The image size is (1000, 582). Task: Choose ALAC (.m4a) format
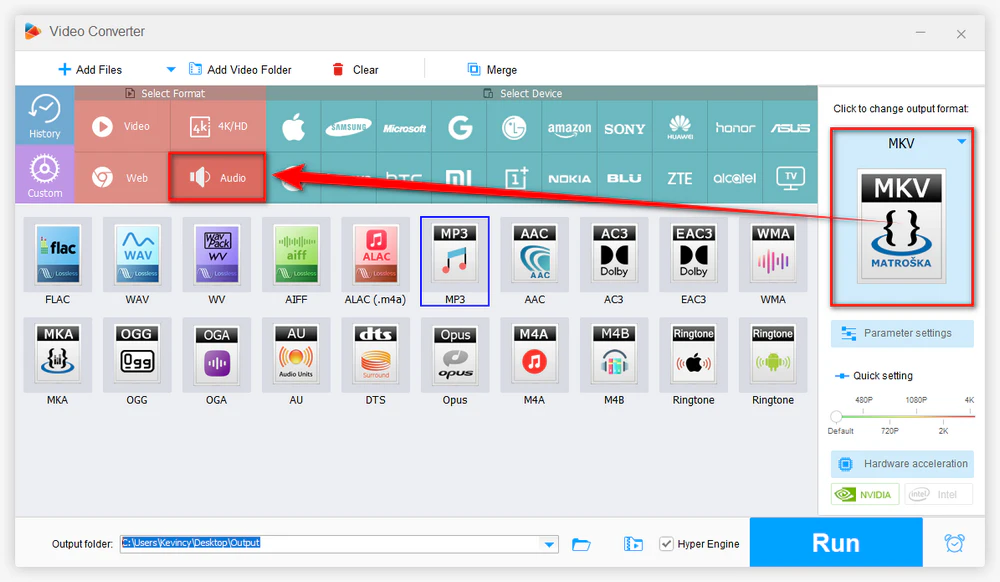point(376,255)
